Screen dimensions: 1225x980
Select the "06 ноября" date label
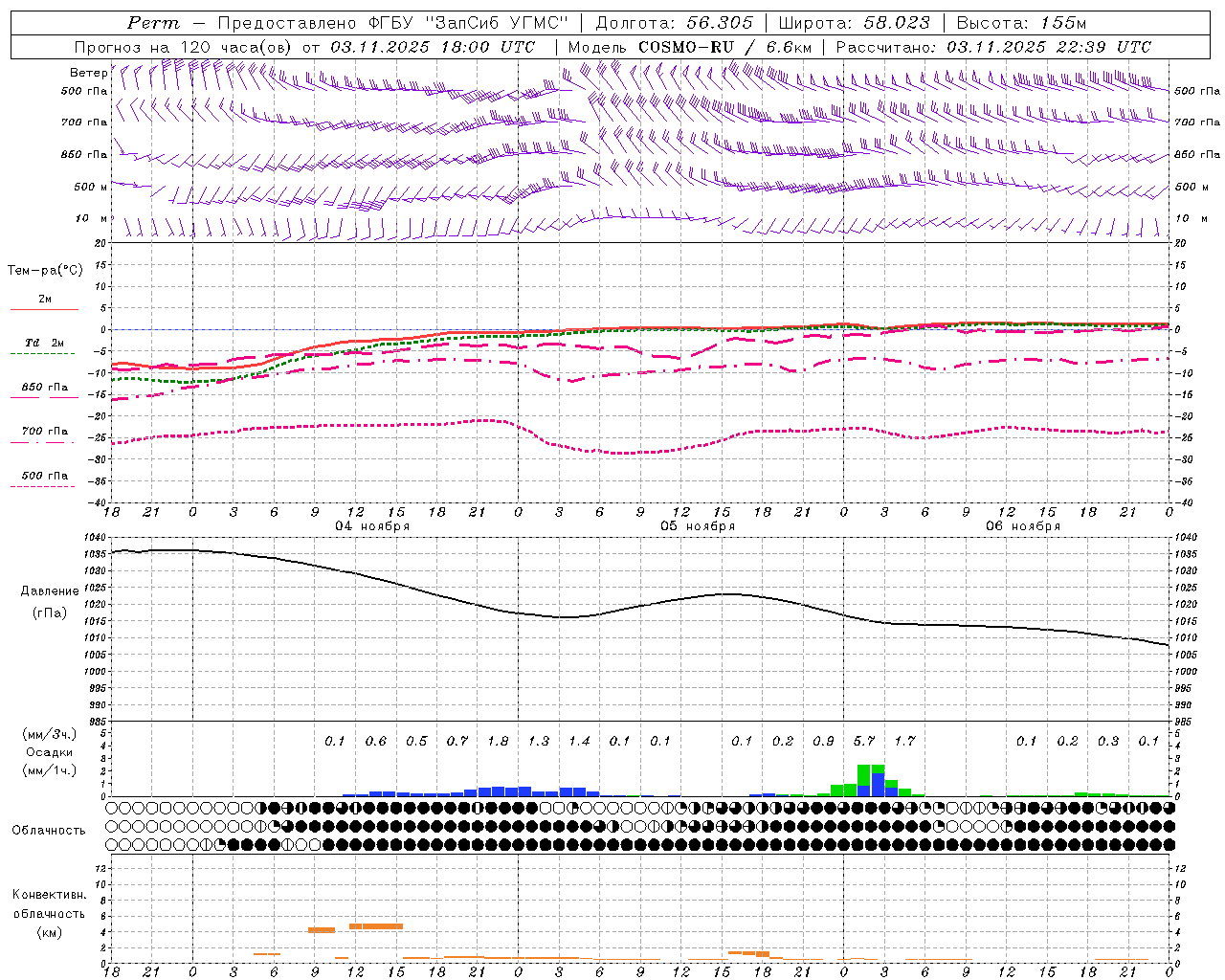click(x=1023, y=526)
